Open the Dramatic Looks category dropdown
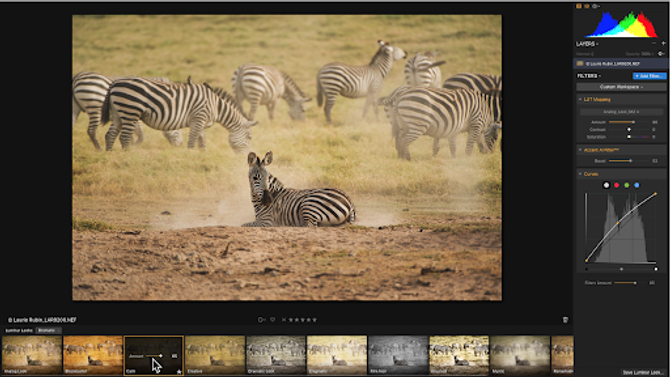This screenshot has width=670, height=377. point(48,330)
